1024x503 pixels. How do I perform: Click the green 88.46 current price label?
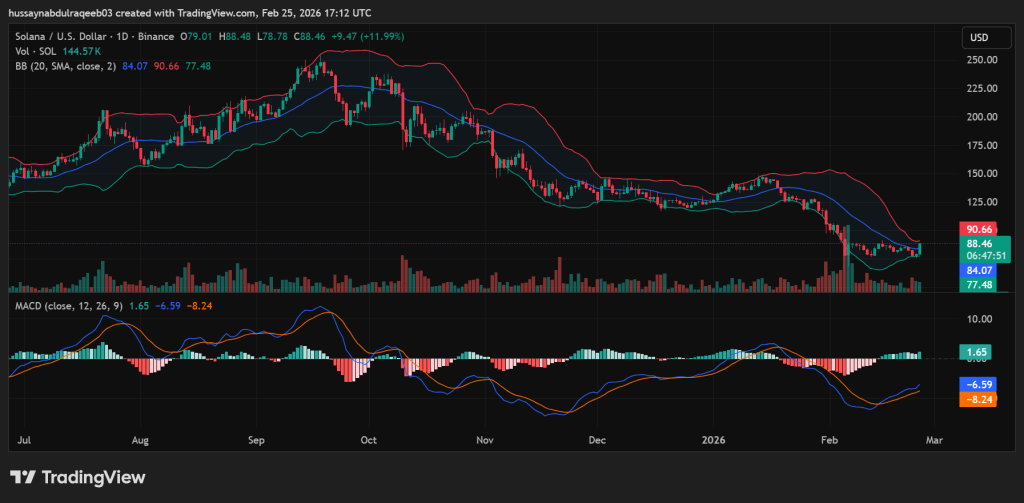979,243
